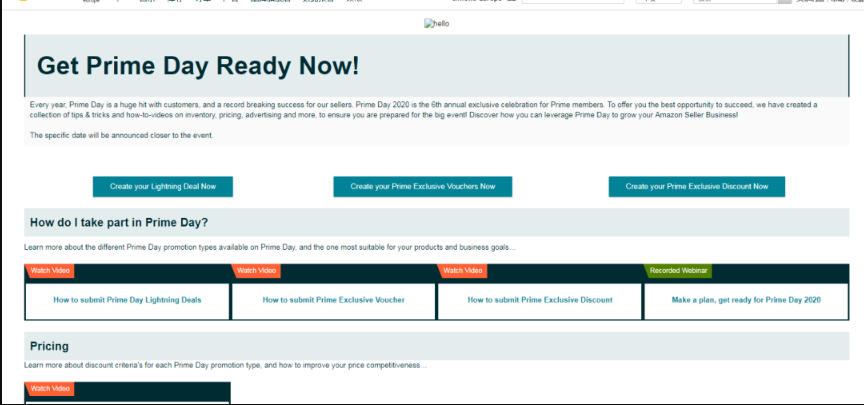
Task: Click Create your Prime Exclusive Vouchers Now
Action: [423, 186]
